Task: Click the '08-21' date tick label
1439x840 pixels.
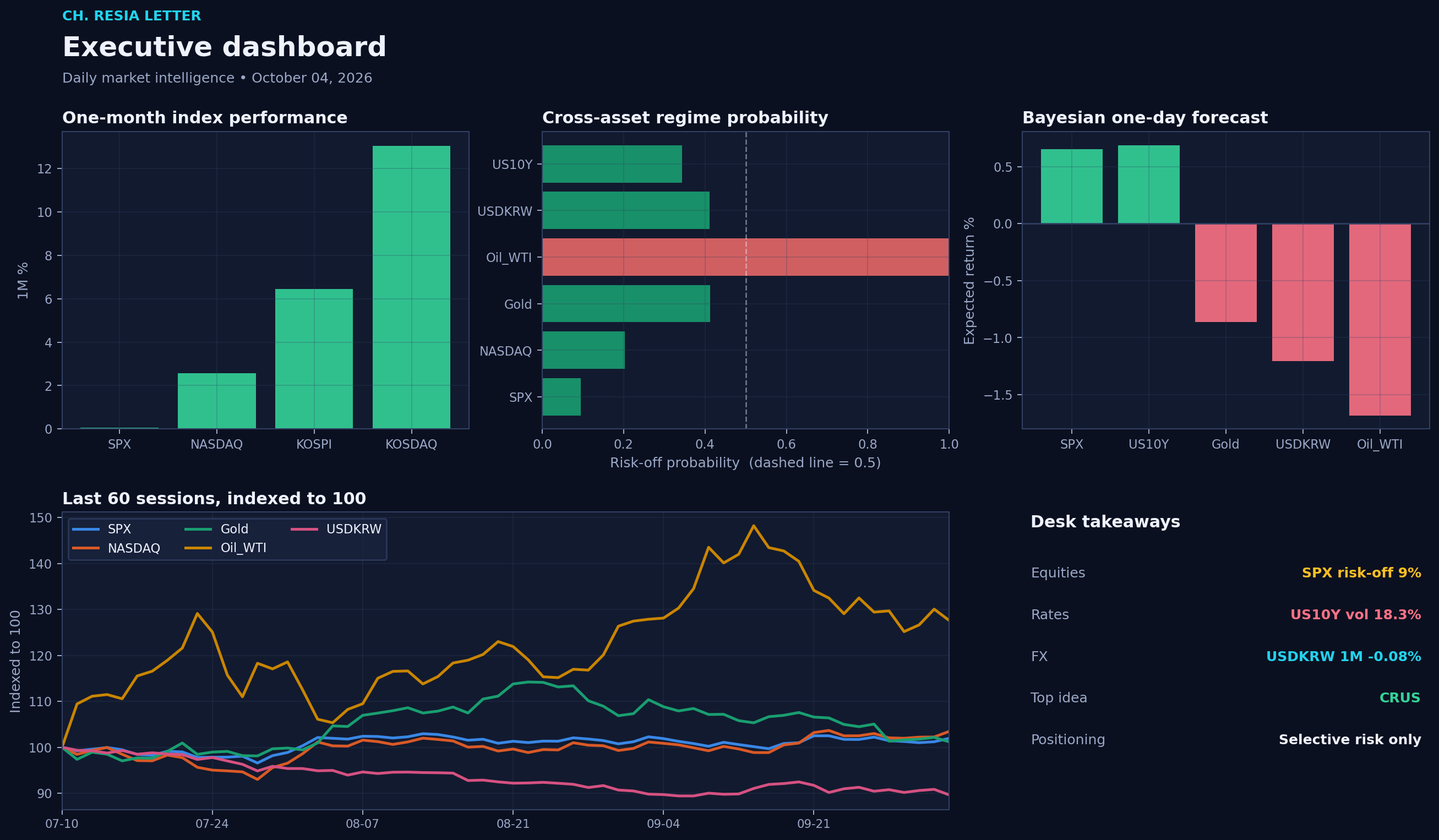Action: pos(513,824)
